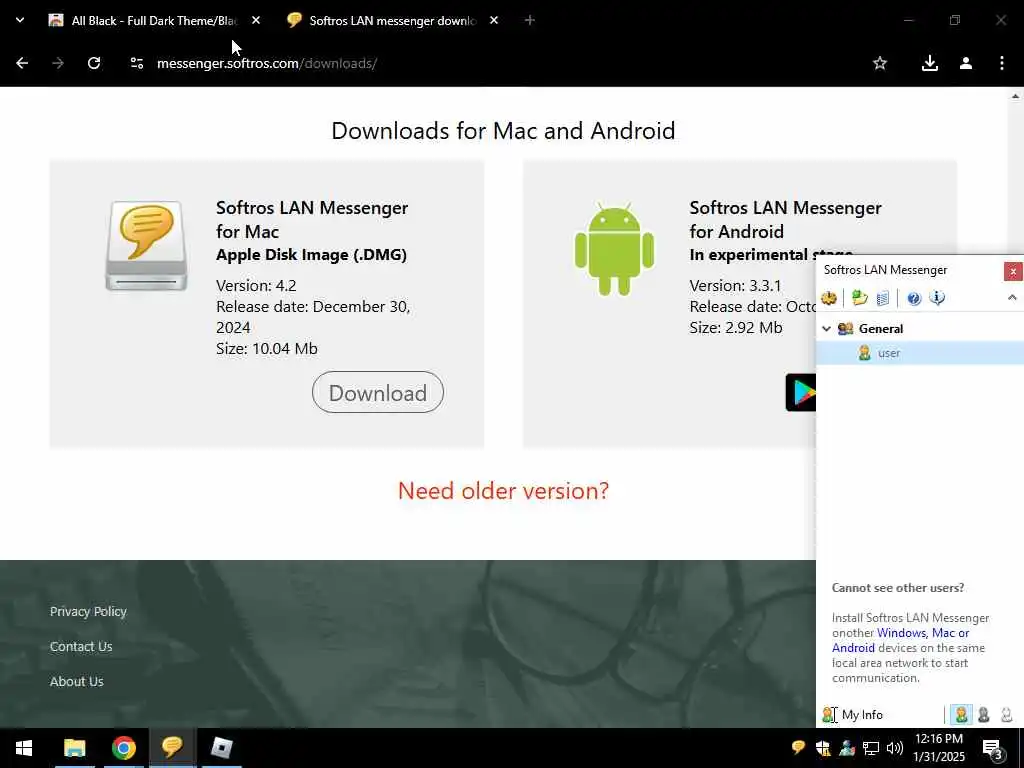Viewport: 1024px width, 768px height.
Task: Set status to Away with the faded user icon
Action: pyautogui.click(x=1006, y=714)
